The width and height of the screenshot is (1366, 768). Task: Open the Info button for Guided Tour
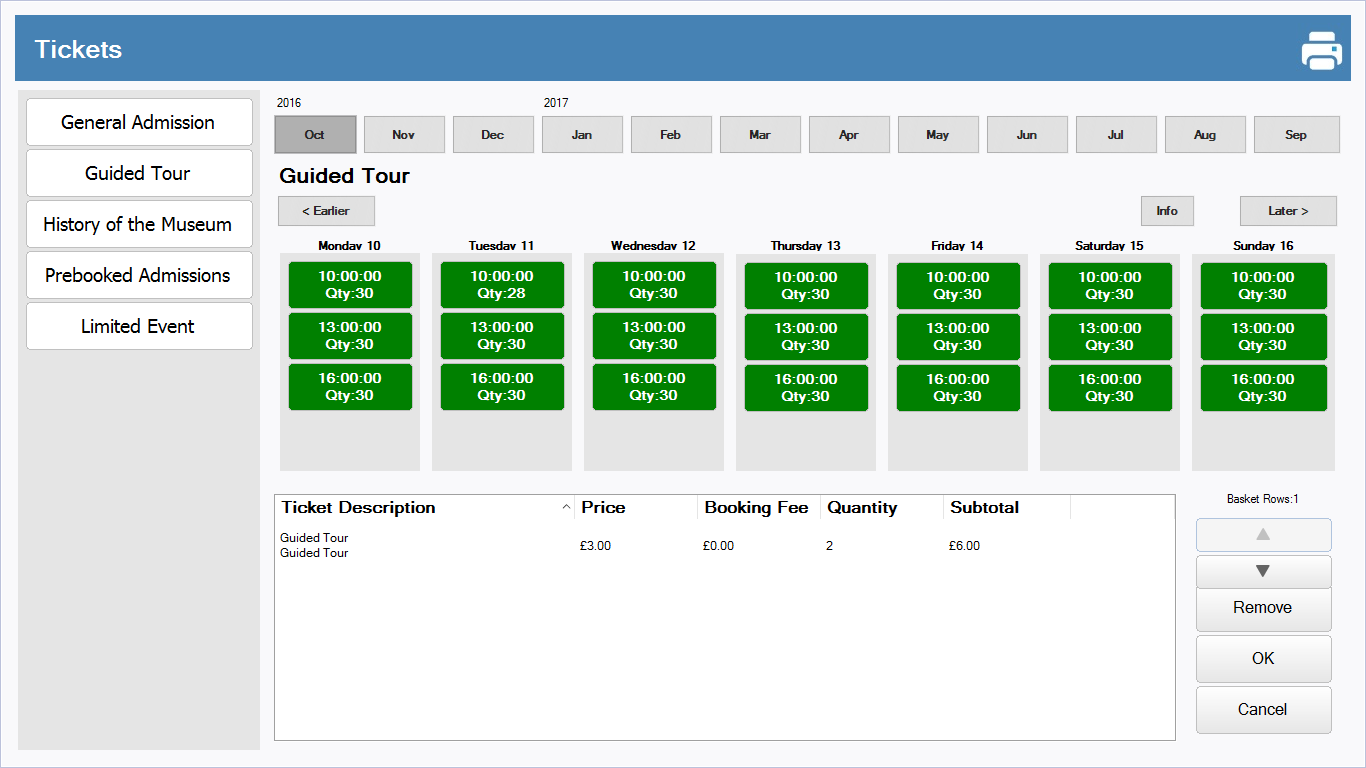point(1167,211)
